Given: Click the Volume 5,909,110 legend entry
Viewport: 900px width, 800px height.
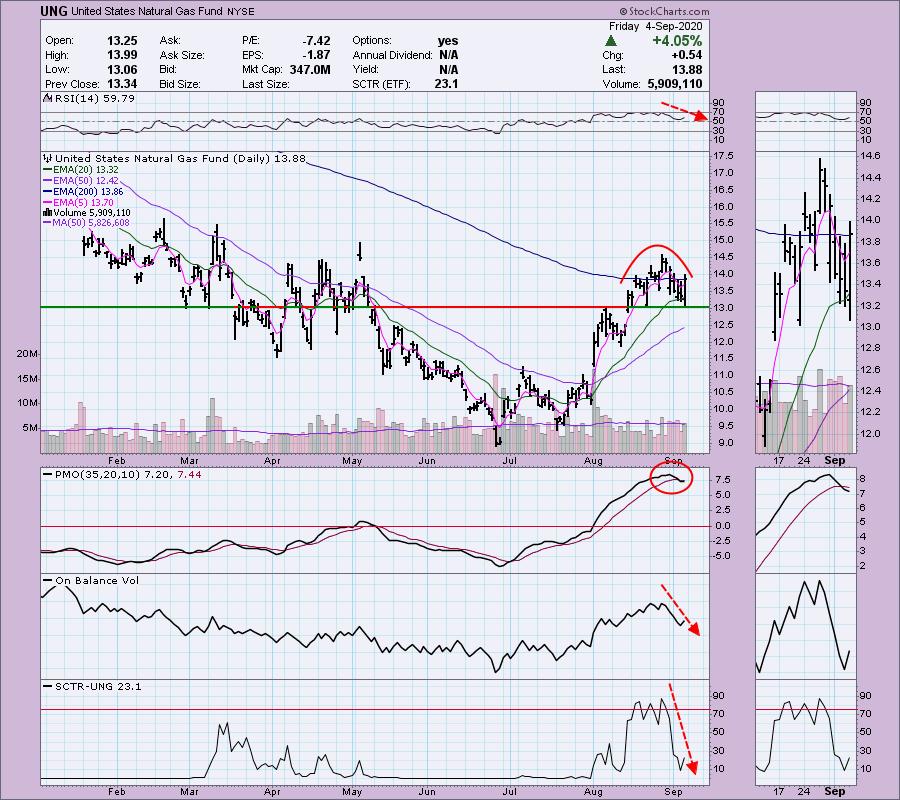Looking at the screenshot, I should pyautogui.click(x=94, y=213).
